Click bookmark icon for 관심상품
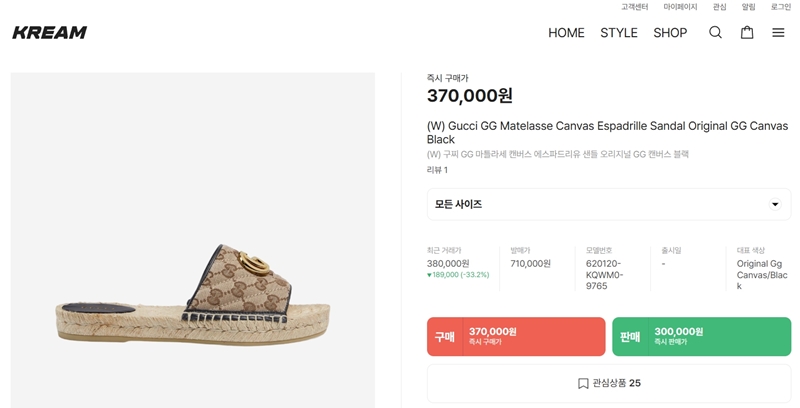 pos(583,383)
